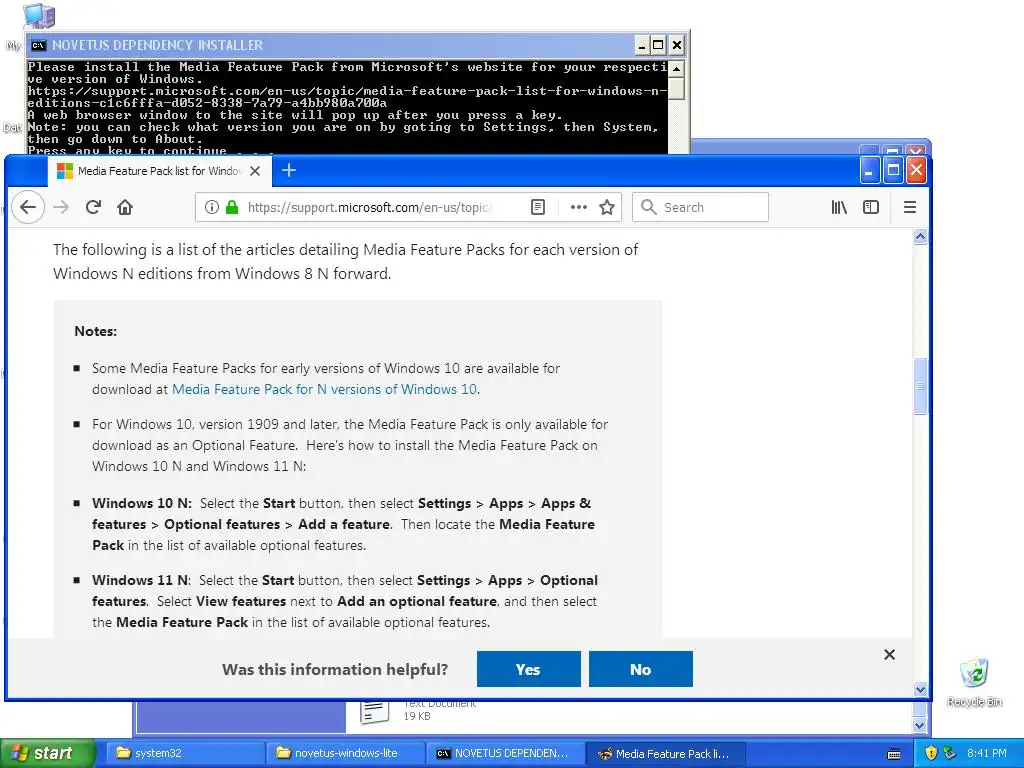Click the Firefox vertical scrollbar thumb
Viewport: 1024px width, 768px height.
point(921,386)
